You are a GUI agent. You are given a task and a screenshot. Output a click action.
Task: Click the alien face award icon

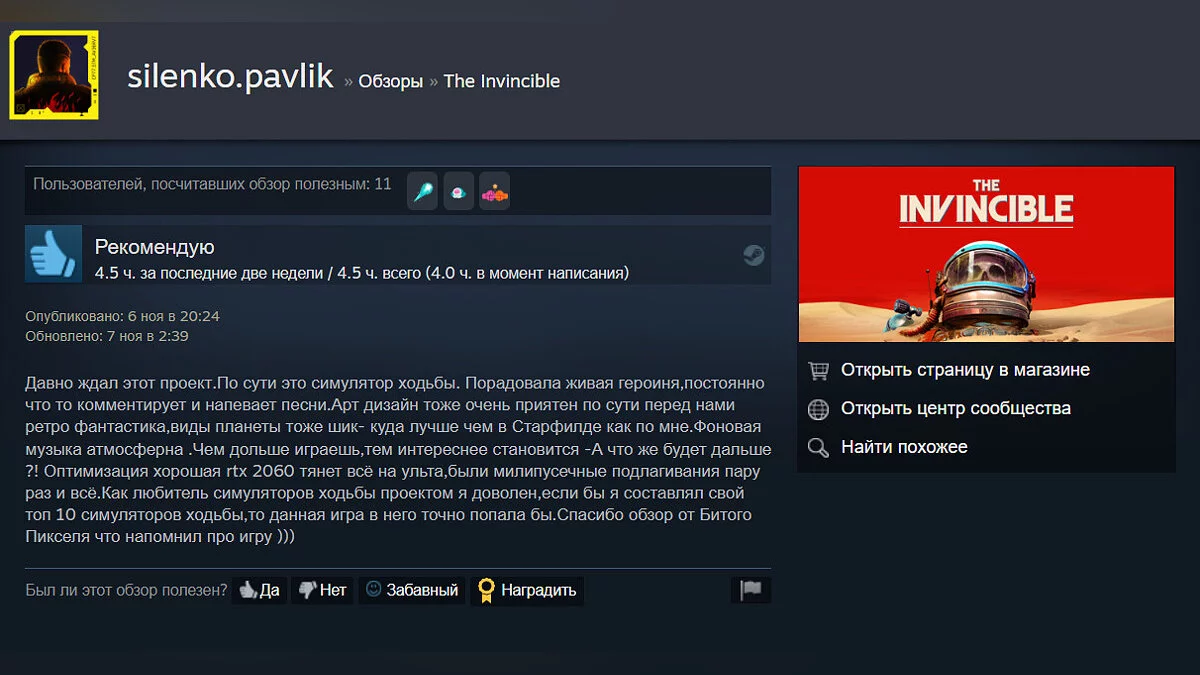point(459,190)
